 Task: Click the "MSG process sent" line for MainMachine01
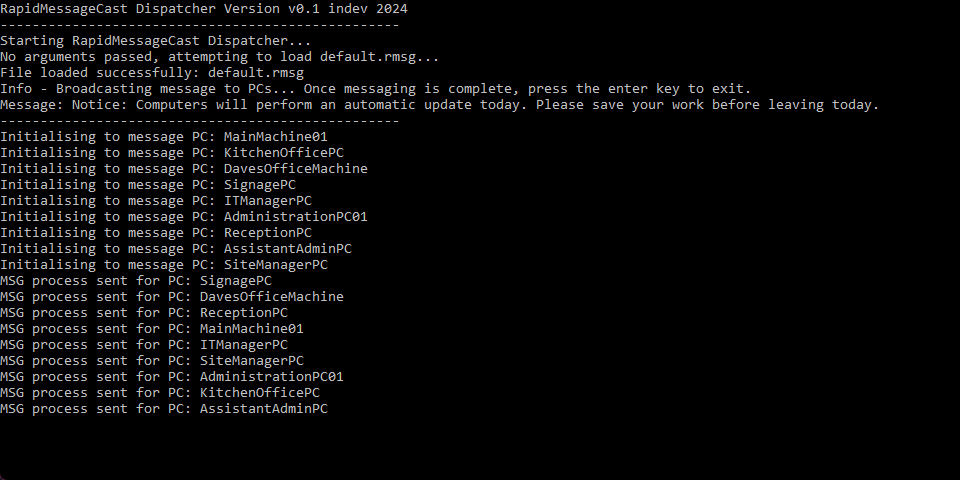tap(152, 329)
